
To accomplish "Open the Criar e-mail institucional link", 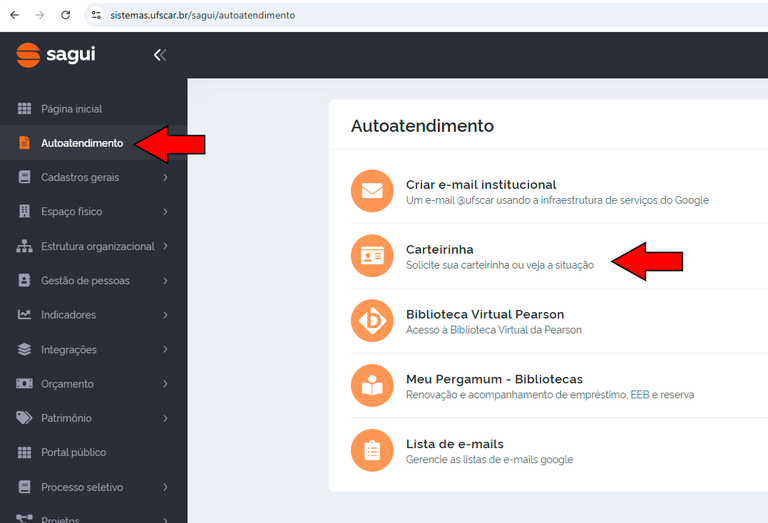I will (x=480, y=185).
